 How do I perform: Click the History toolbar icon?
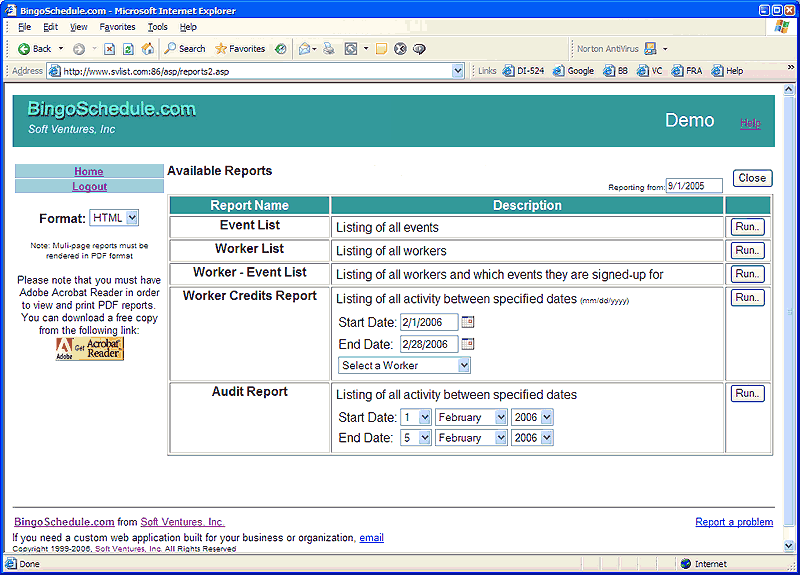click(280, 49)
